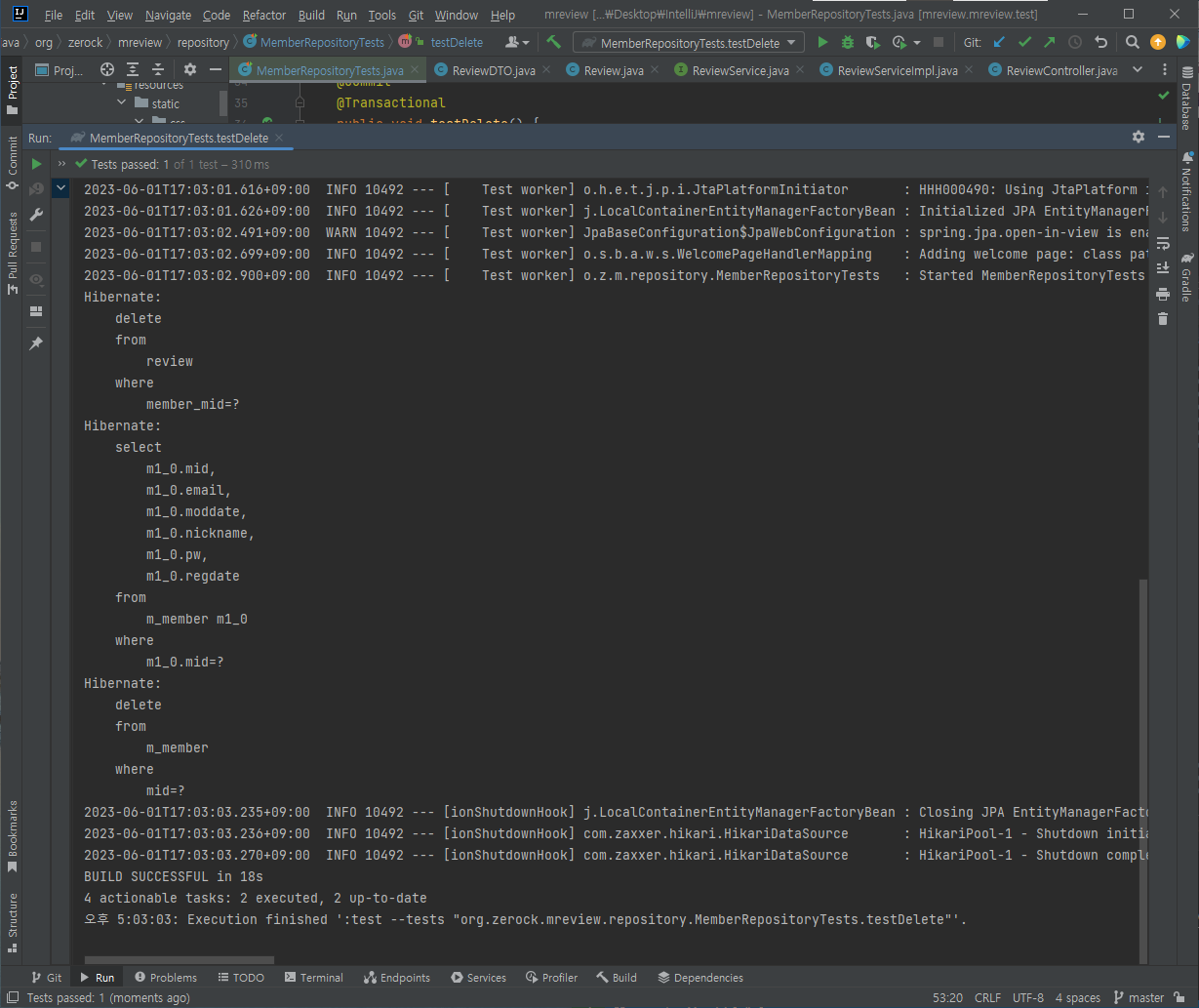Image resolution: width=1199 pixels, height=1008 pixels.
Task: Rerun the test in Run panel
Action: click(36, 164)
